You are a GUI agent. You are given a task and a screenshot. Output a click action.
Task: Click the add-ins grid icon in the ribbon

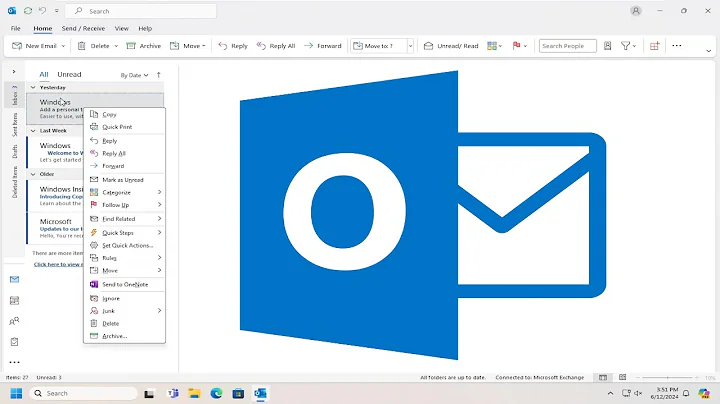[x=654, y=46]
